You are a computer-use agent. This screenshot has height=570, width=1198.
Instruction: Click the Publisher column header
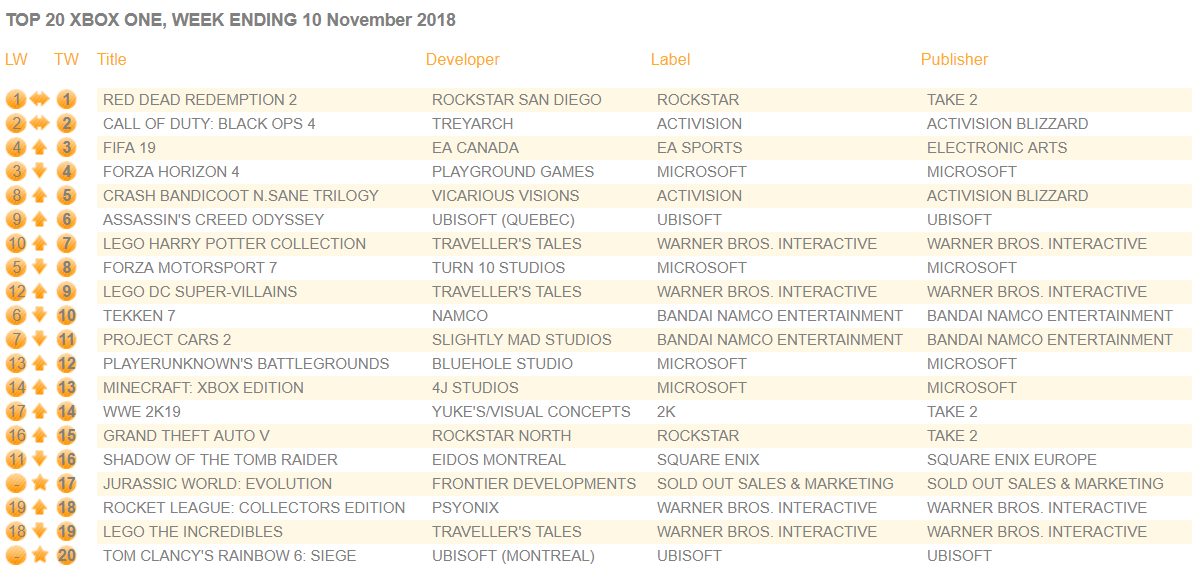pos(954,60)
